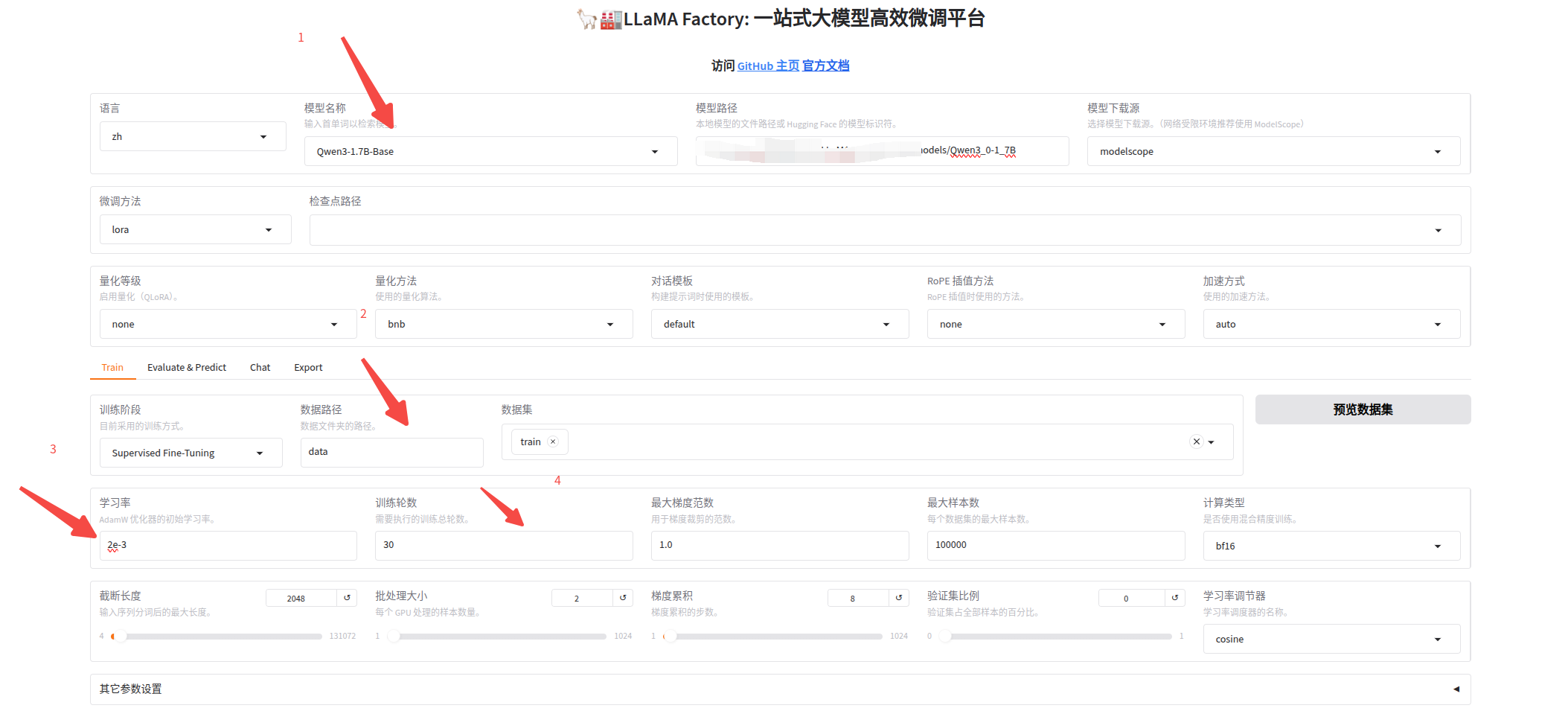Clear all selected datasets
Viewport: 1568px width, 714px height.
1197,442
